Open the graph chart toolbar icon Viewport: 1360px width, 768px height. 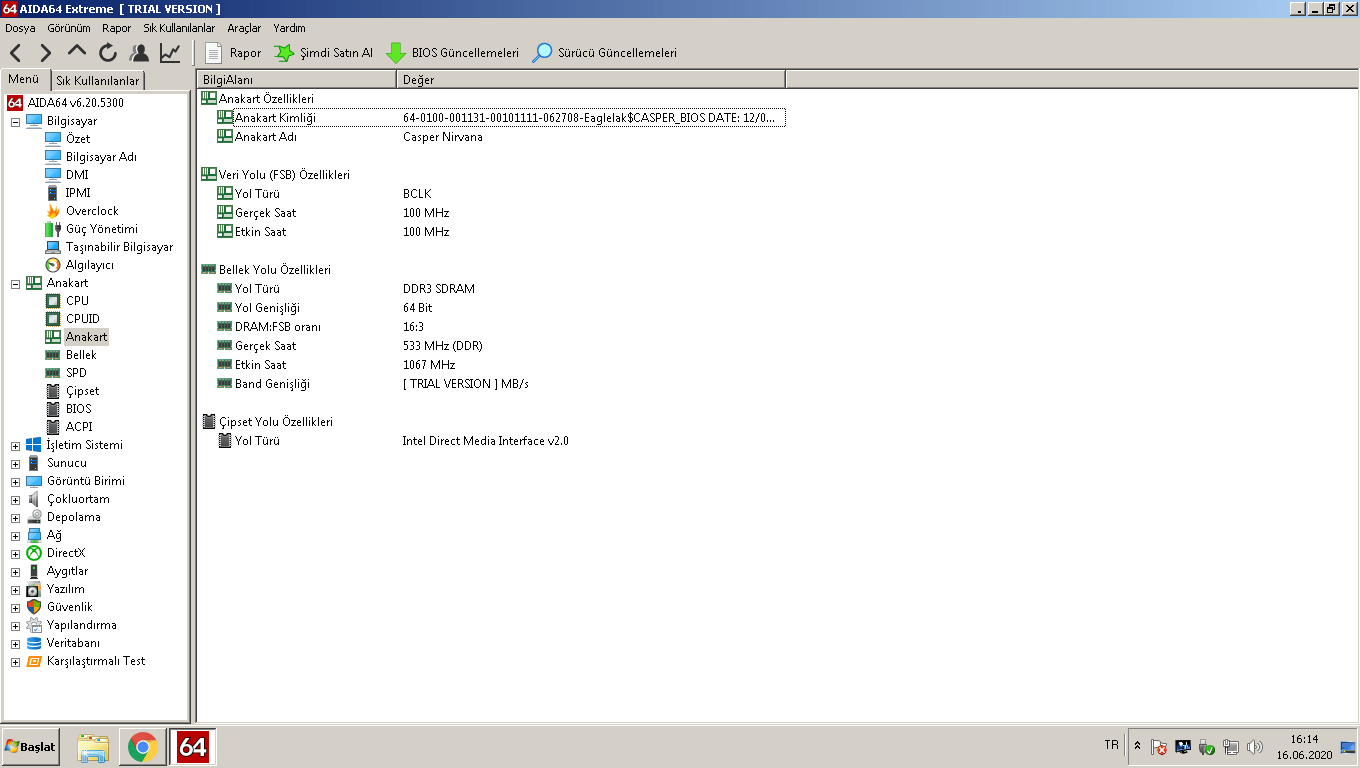coord(170,53)
